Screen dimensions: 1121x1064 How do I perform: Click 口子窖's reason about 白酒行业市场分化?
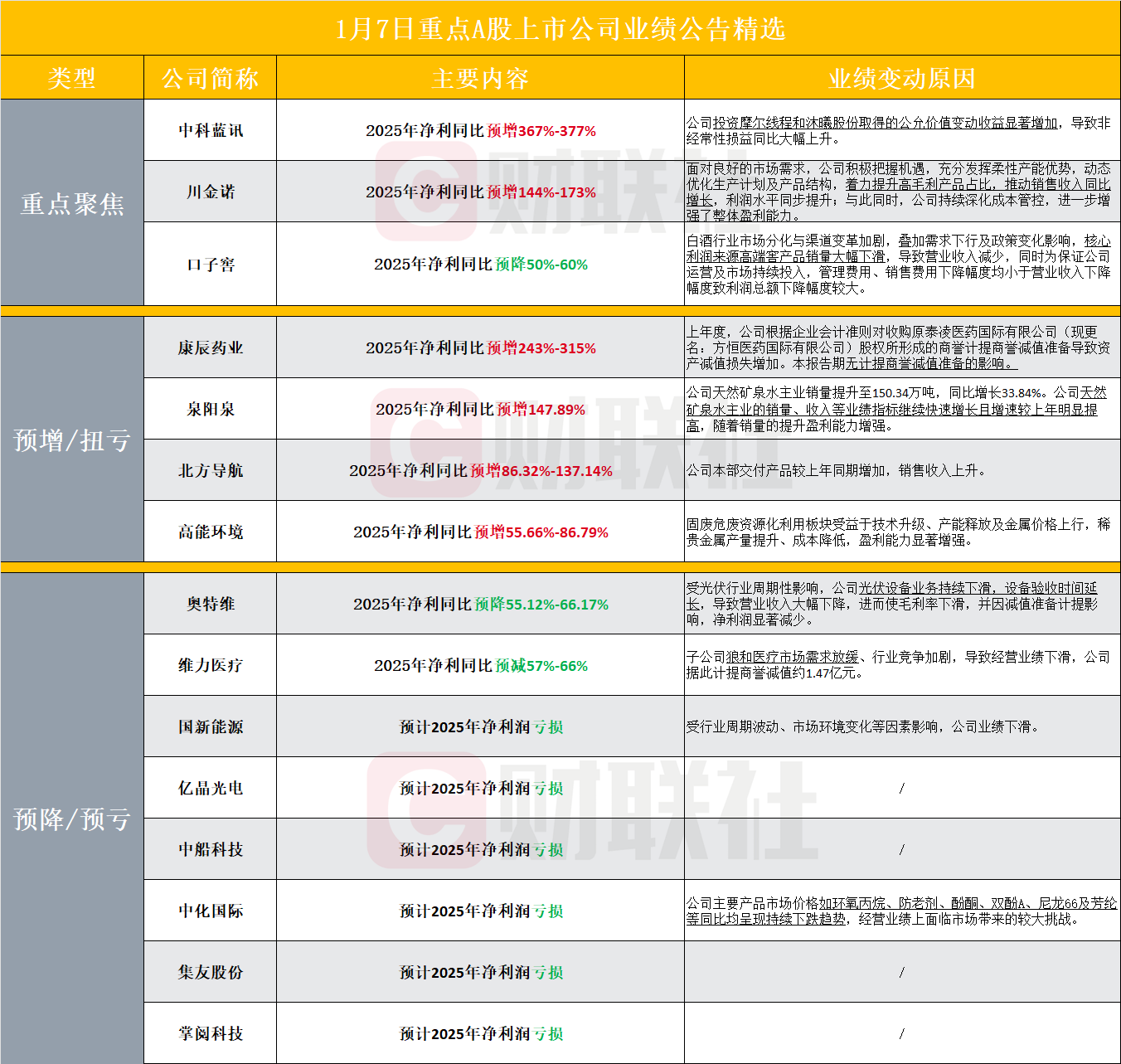pos(899,265)
